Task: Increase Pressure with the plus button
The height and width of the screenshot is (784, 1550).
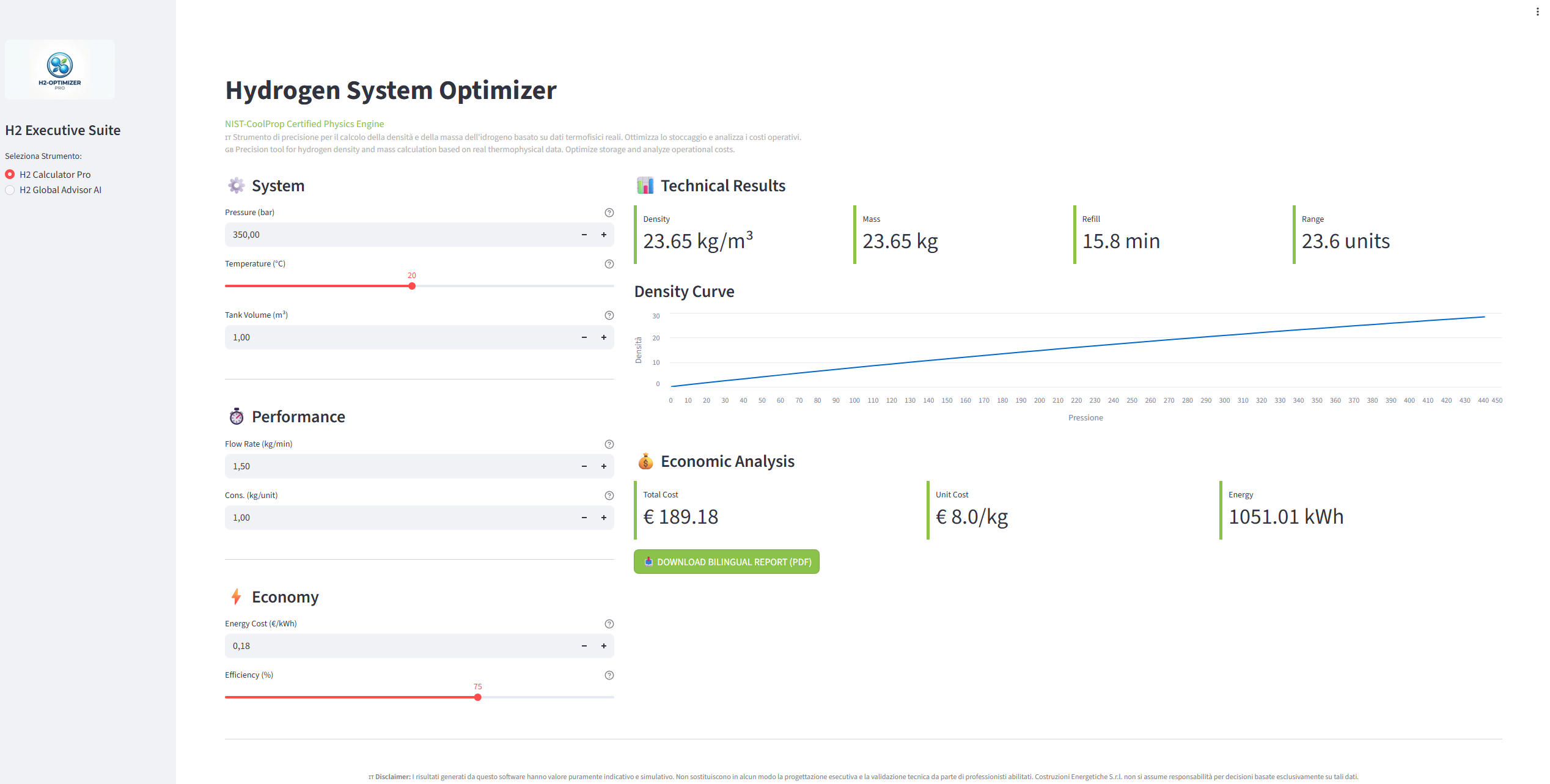Action: pos(604,235)
